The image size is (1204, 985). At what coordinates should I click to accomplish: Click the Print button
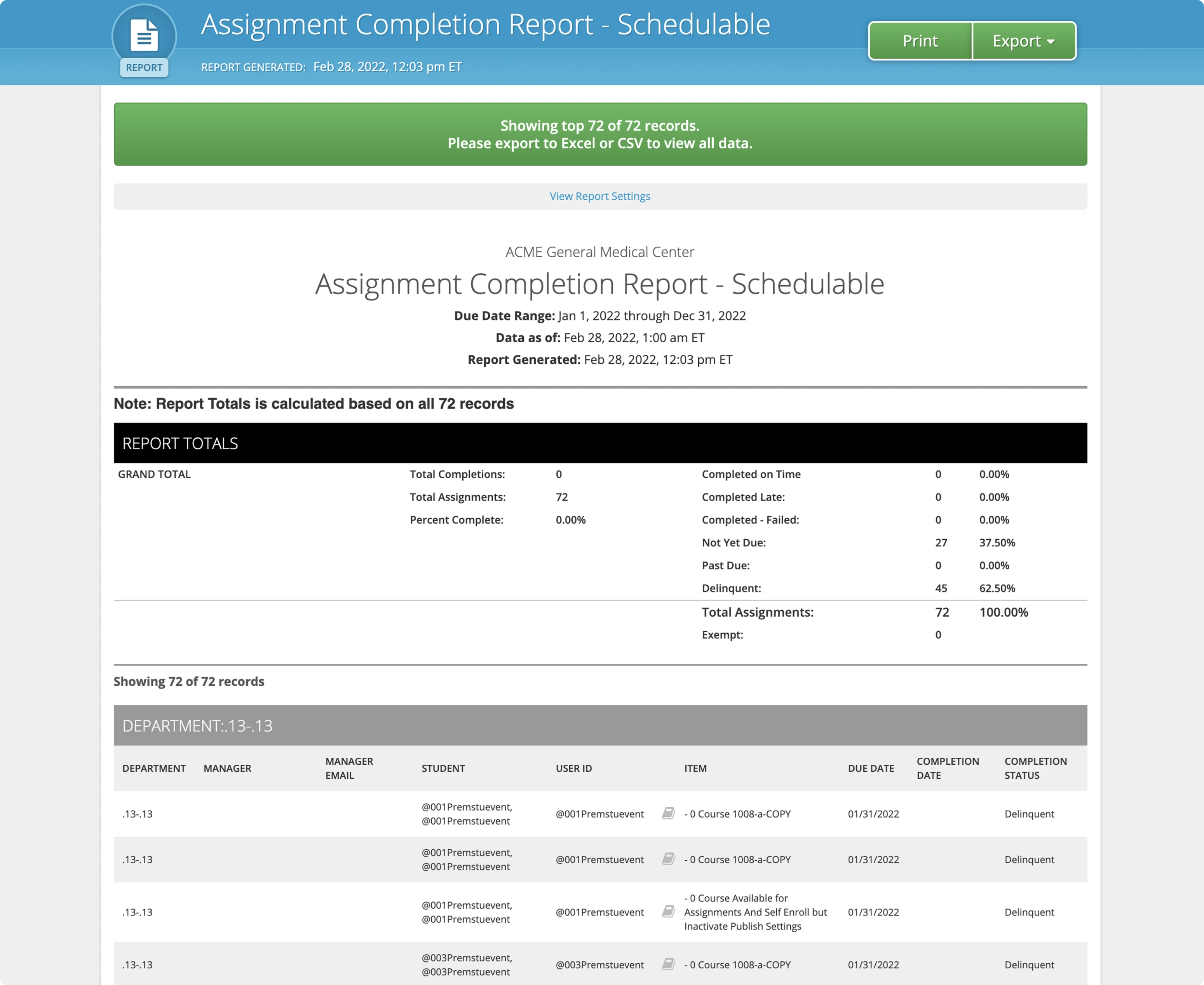(x=920, y=40)
